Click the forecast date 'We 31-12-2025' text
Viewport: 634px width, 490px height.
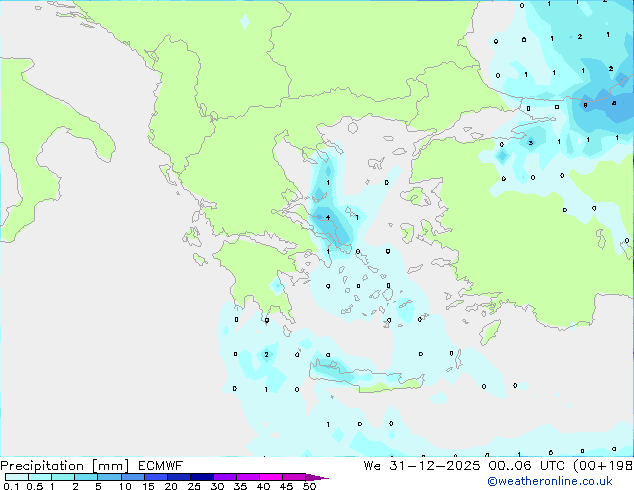coord(422,466)
